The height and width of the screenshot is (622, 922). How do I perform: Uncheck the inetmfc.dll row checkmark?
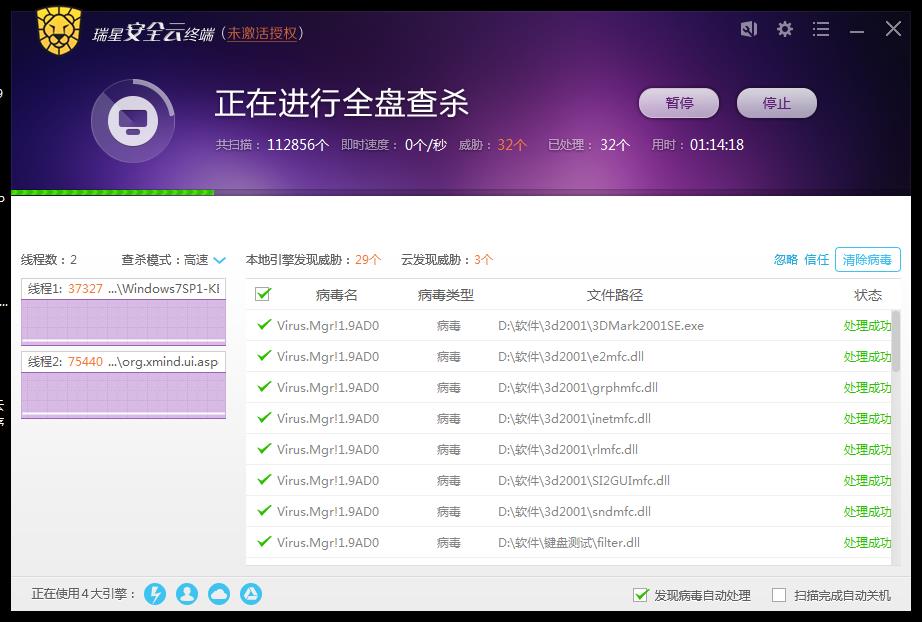pyautogui.click(x=264, y=417)
